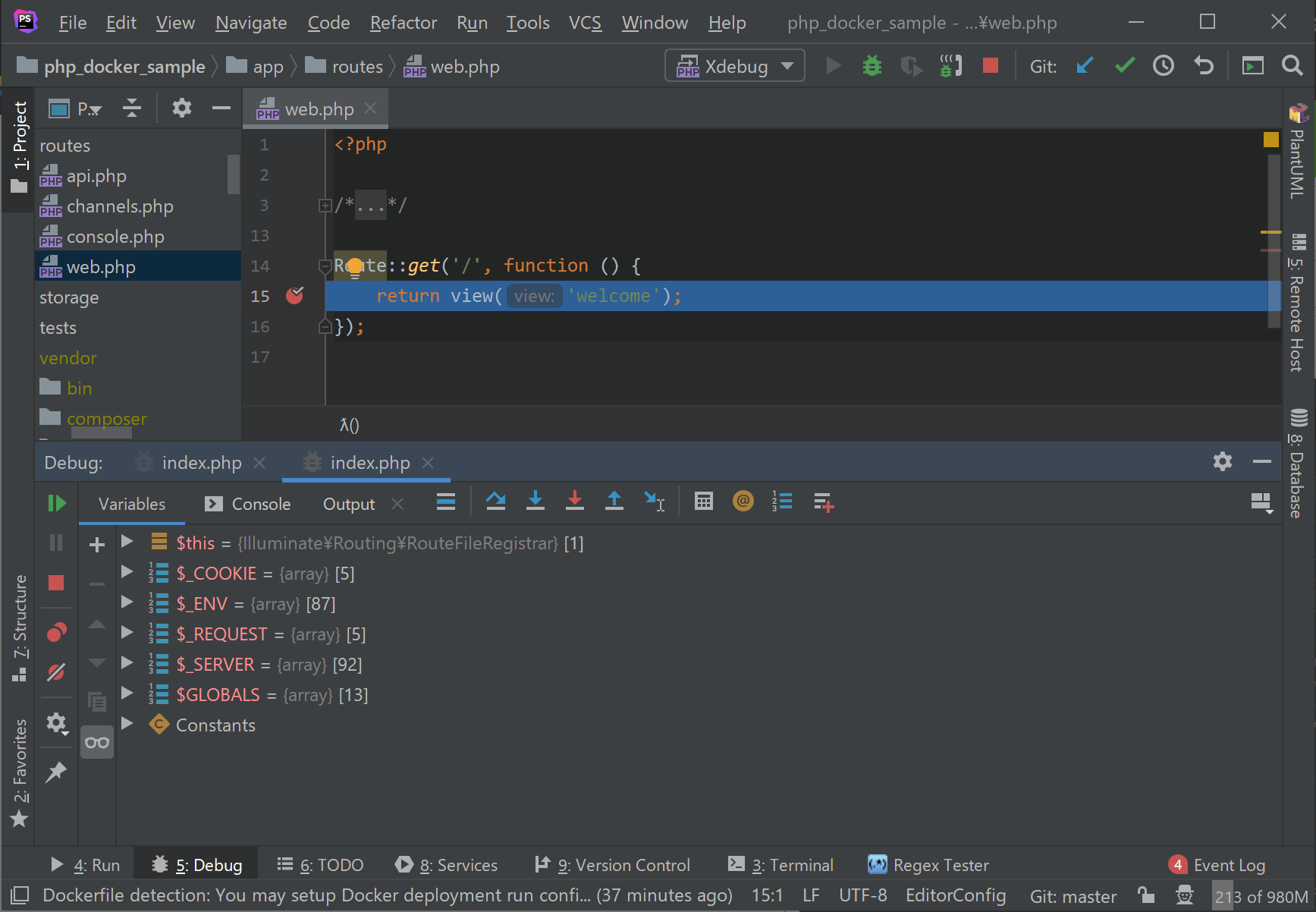Resume program execution in the debug panel
This screenshot has height=912, width=1316.
pyautogui.click(x=56, y=502)
